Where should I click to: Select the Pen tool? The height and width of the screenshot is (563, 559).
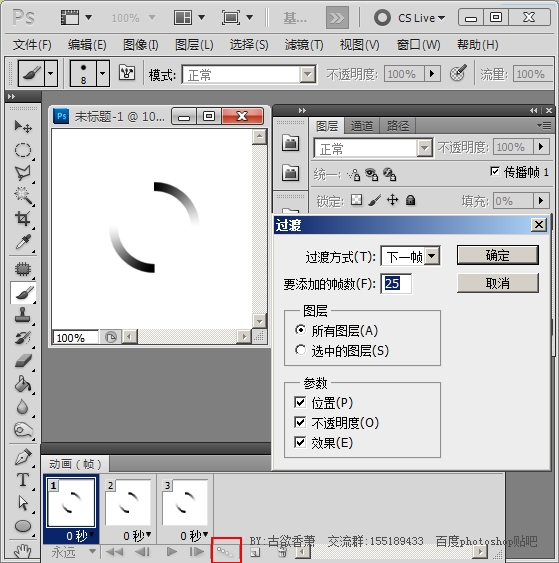click(23, 457)
